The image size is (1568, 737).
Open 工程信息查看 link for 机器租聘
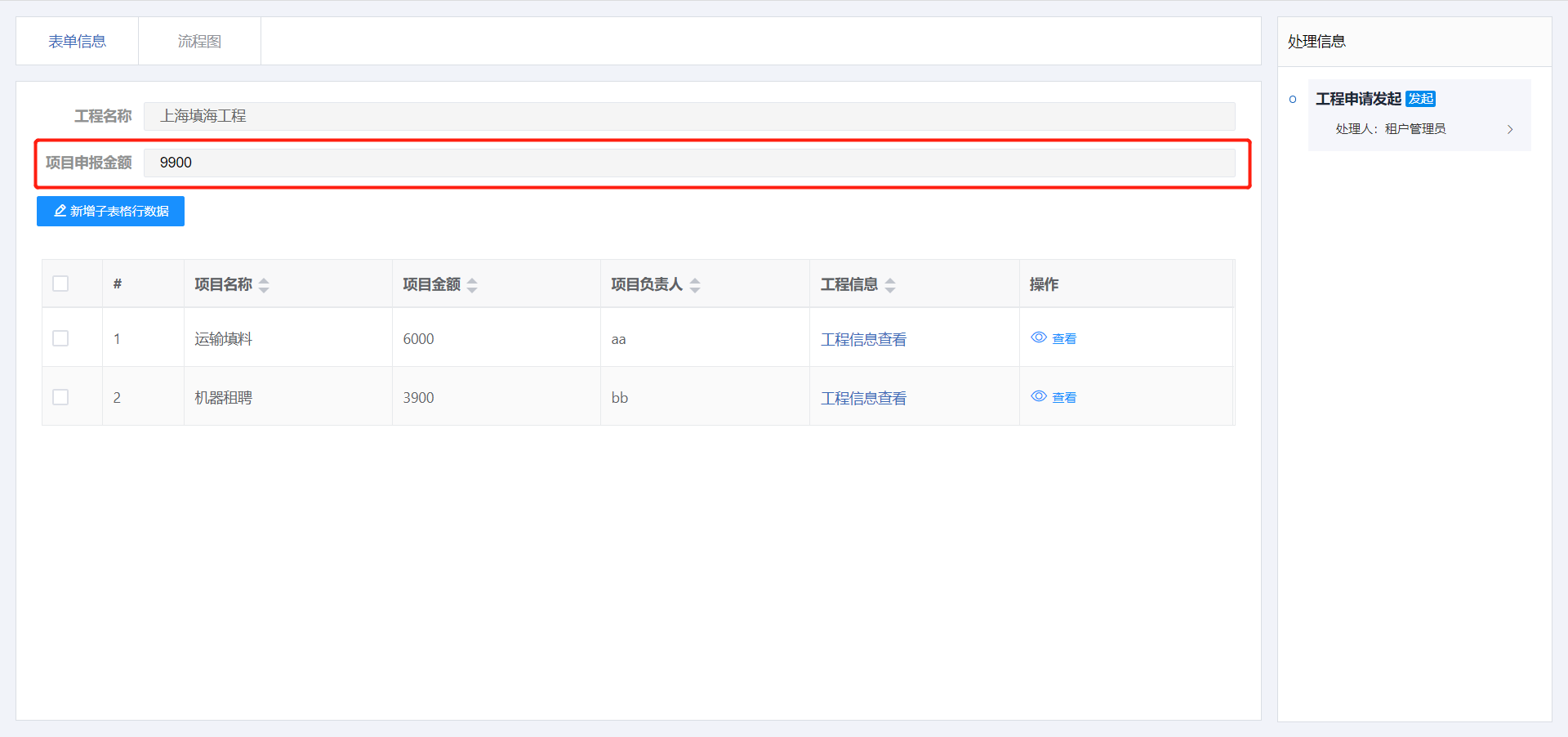[x=863, y=398]
